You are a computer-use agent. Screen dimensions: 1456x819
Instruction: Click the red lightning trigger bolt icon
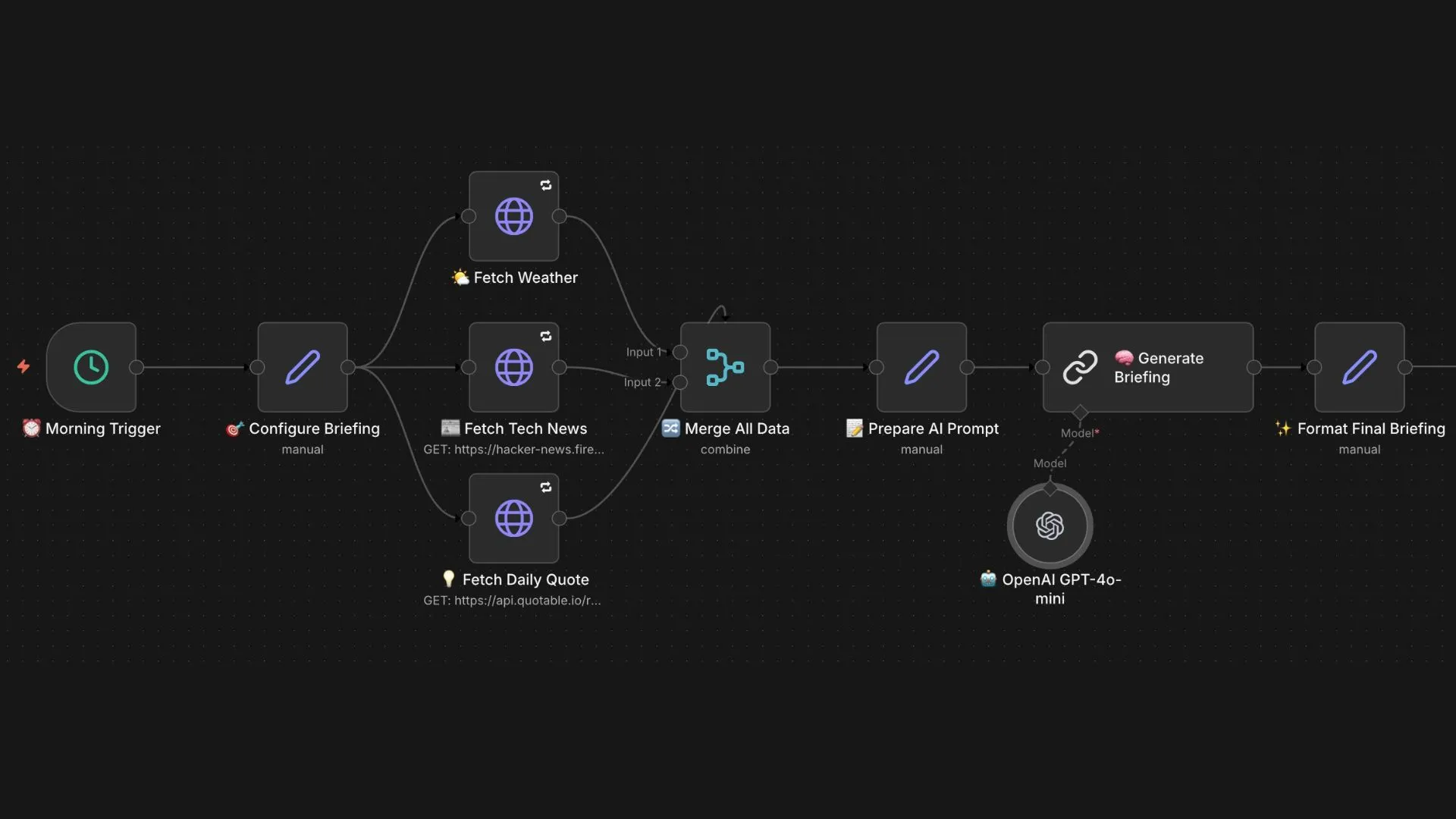click(24, 367)
